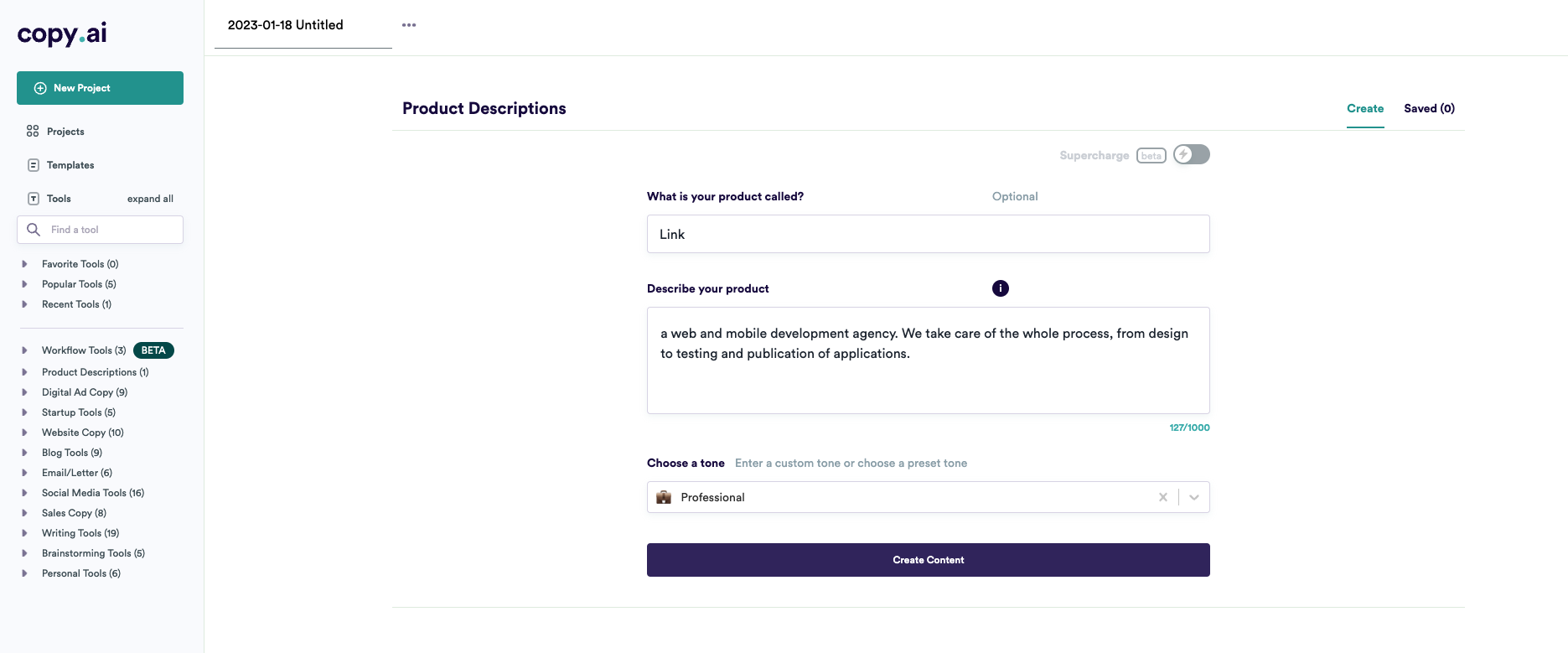
Task: Click the search magnifier icon in Find a tool
Action: 34,230
